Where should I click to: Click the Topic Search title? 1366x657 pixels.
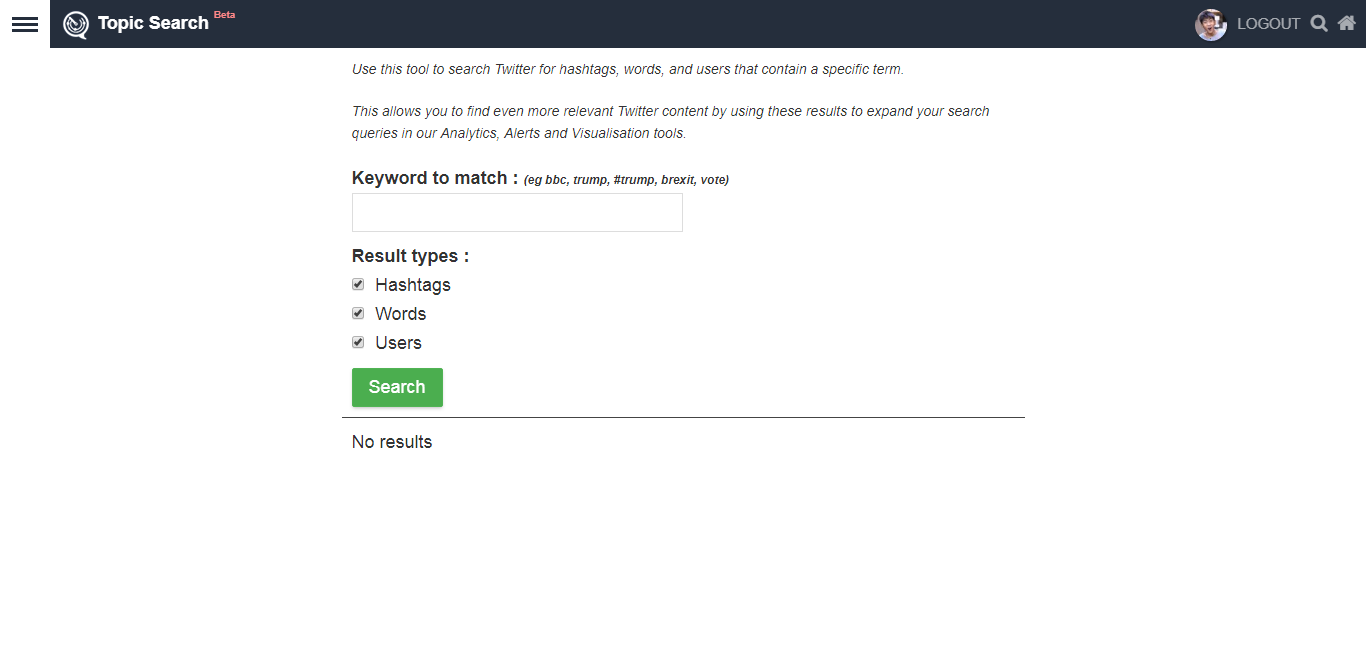153,23
